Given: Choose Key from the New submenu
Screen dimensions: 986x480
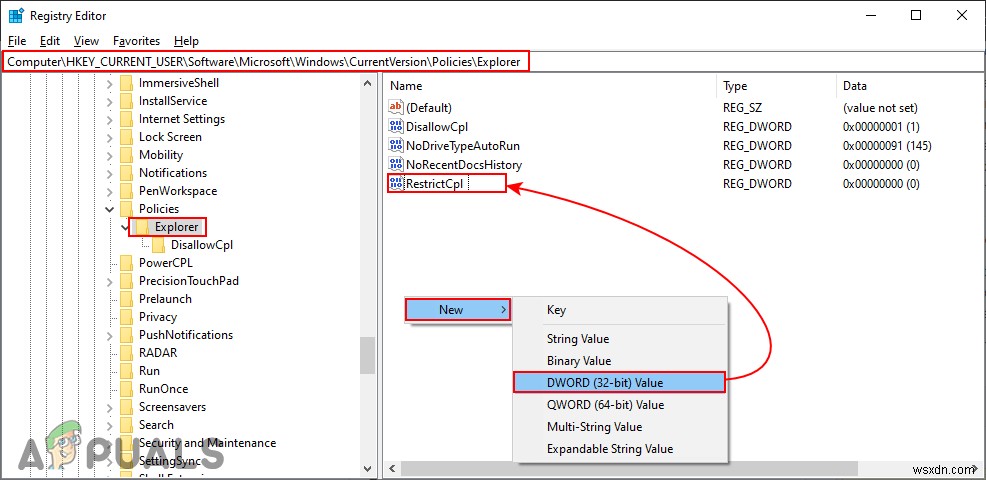Looking at the screenshot, I should (620, 310).
